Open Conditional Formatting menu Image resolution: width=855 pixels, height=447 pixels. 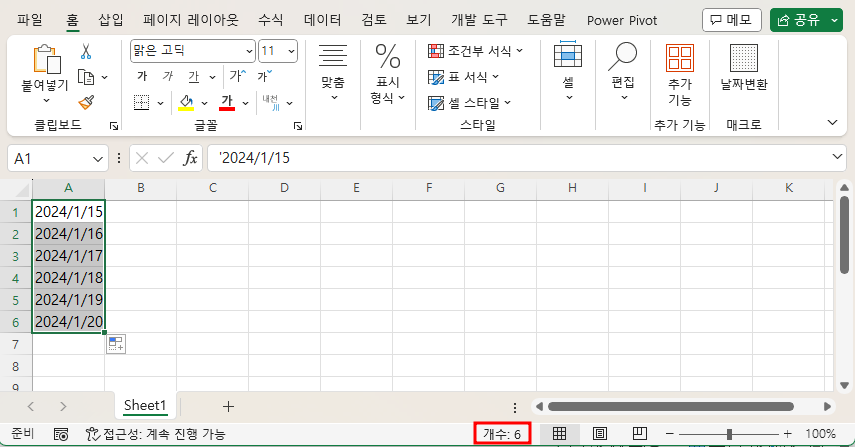(475, 51)
